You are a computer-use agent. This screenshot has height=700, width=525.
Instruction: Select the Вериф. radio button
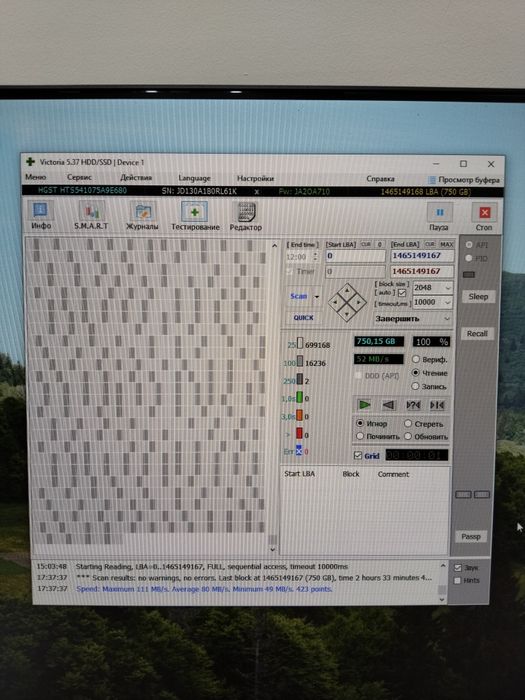tap(416, 359)
